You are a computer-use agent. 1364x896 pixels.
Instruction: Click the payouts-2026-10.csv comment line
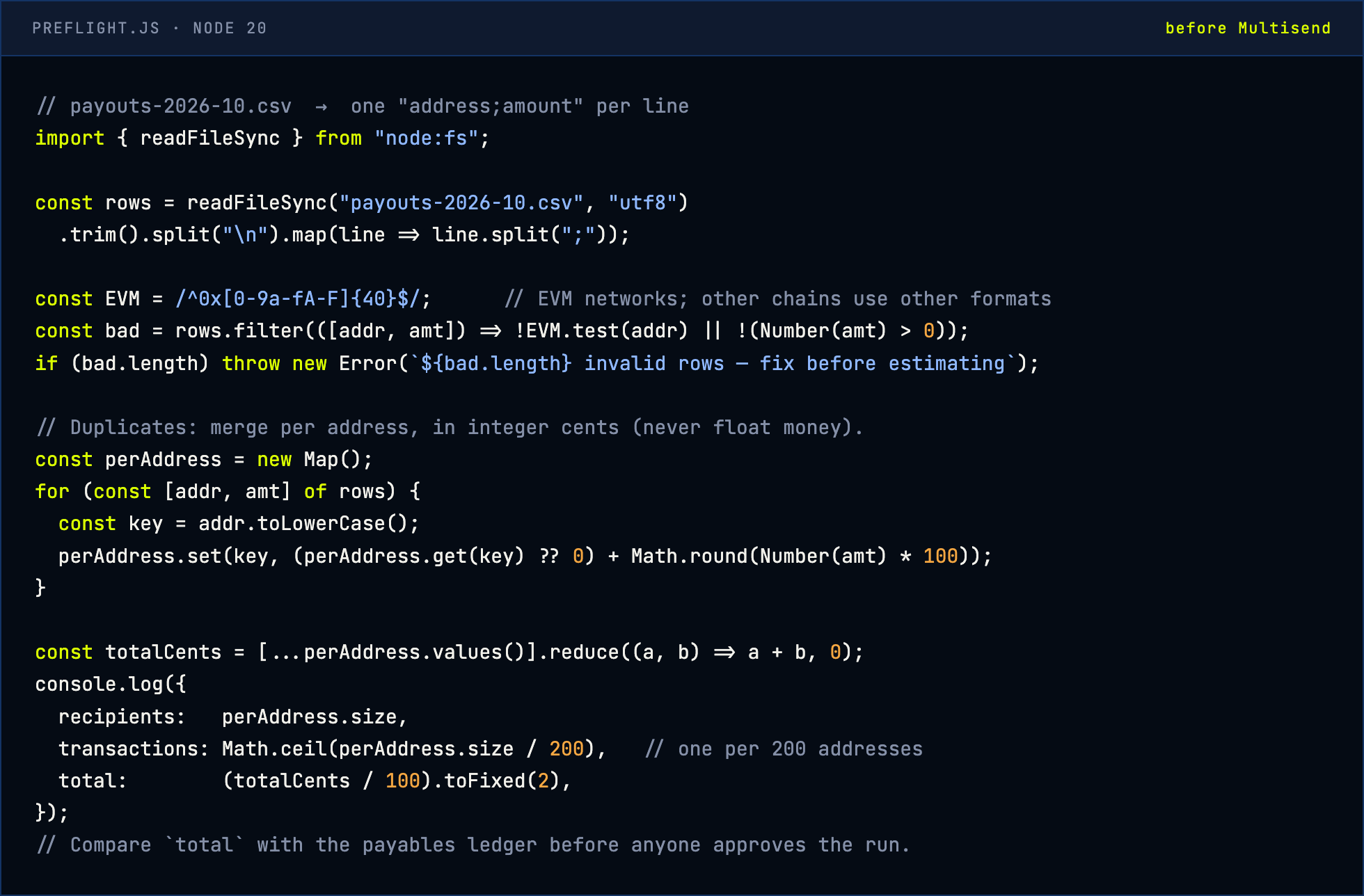click(363, 106)
